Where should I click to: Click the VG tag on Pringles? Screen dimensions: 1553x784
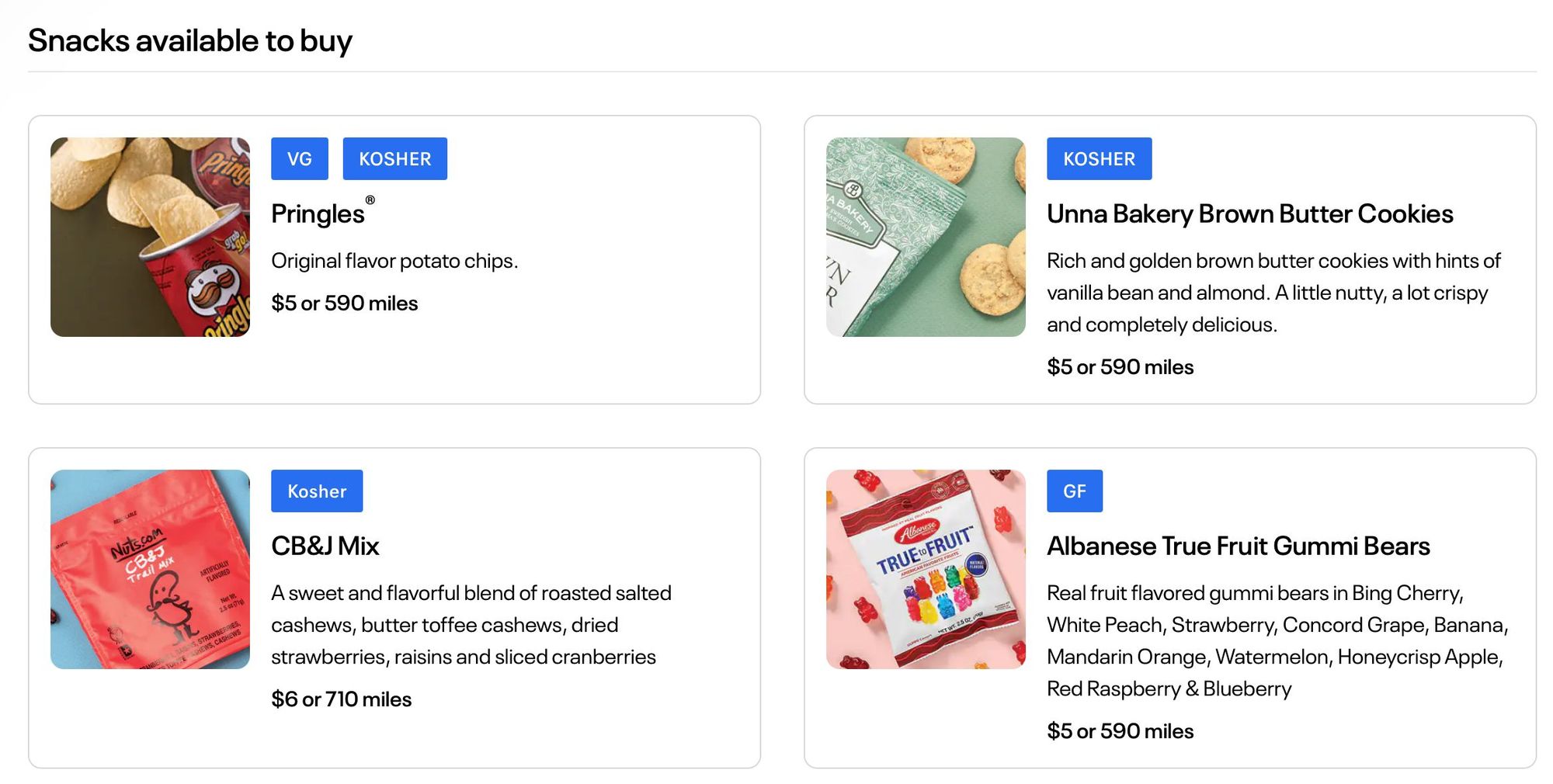(300, 158)
